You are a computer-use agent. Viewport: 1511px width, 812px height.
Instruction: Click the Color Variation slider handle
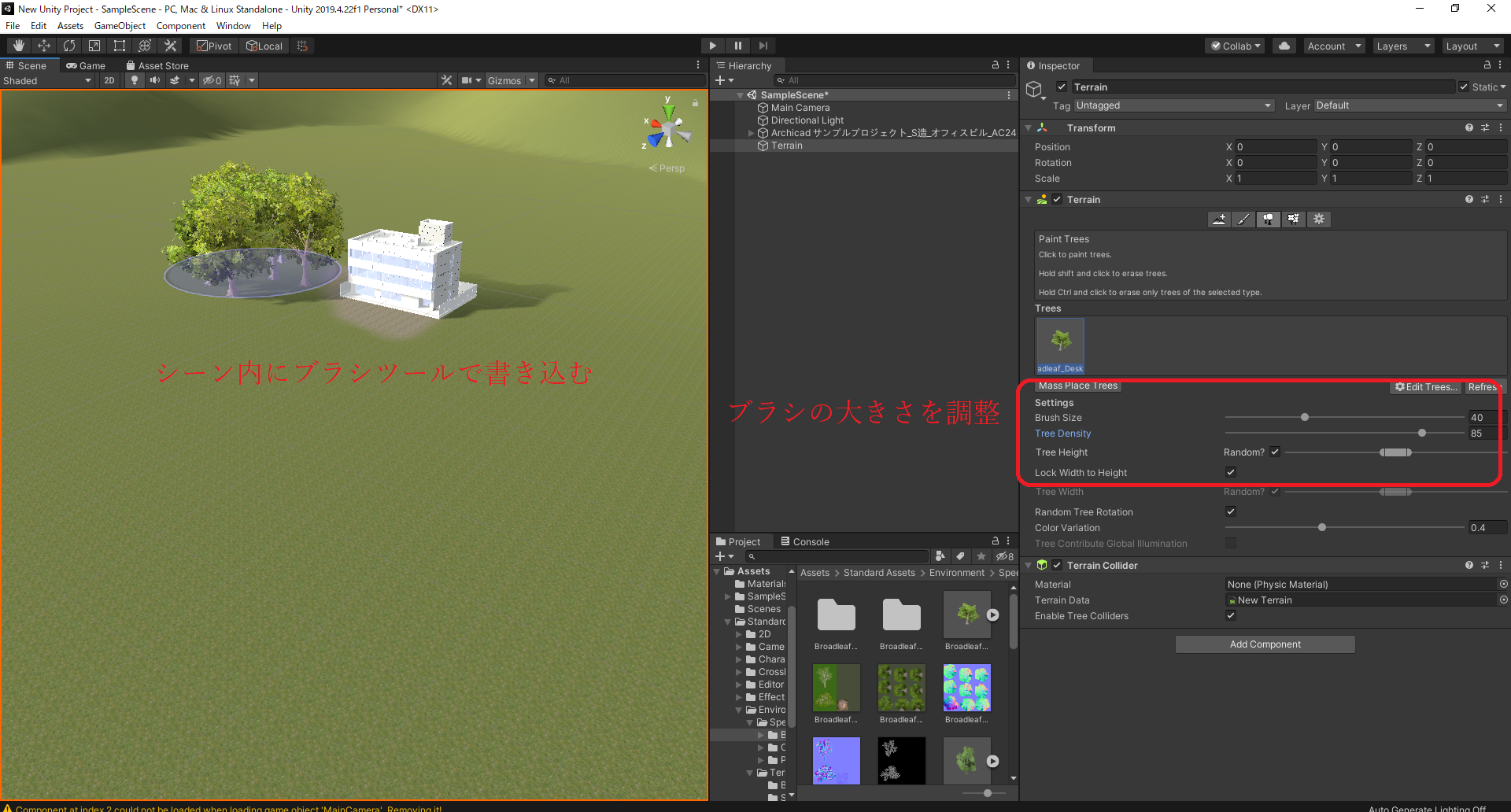[x=1322, y=527]
